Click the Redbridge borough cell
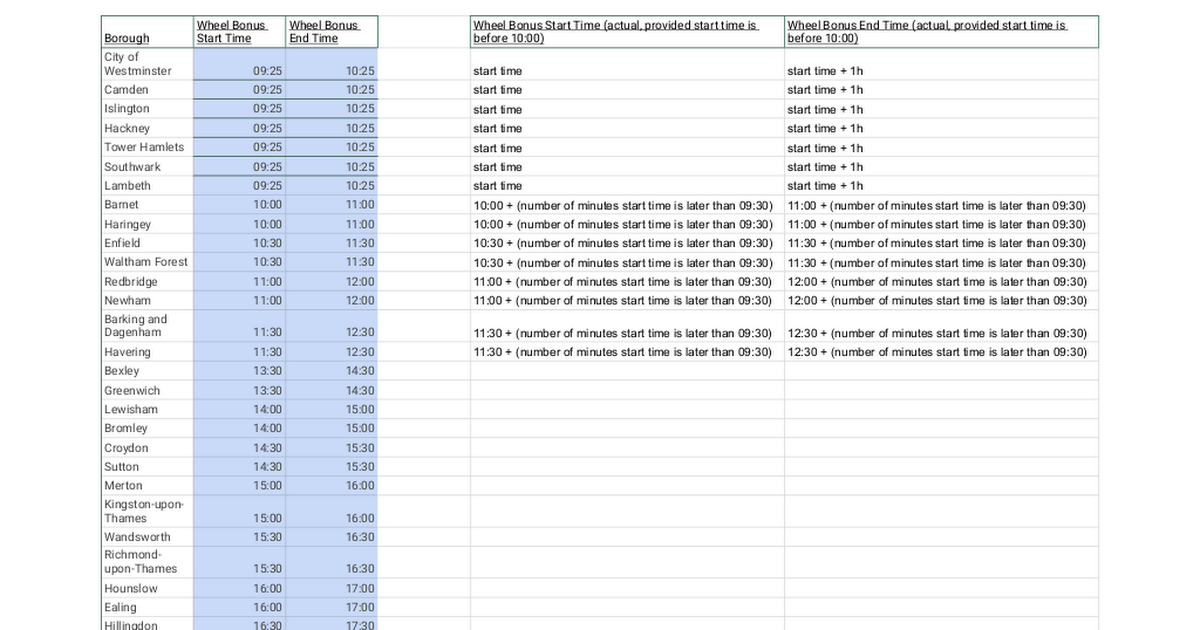This screenshot has width=1200, height=630. pyautogui.click(x=146, y=282)
